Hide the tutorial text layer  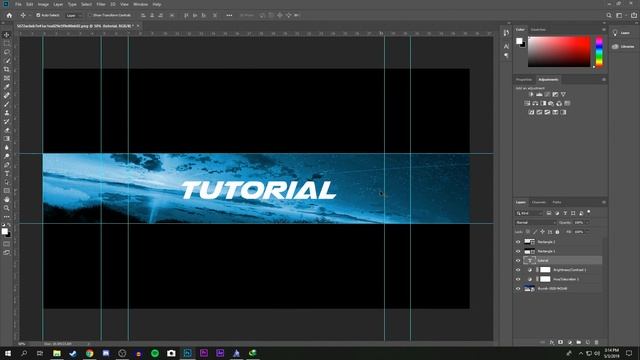point(518,260)
